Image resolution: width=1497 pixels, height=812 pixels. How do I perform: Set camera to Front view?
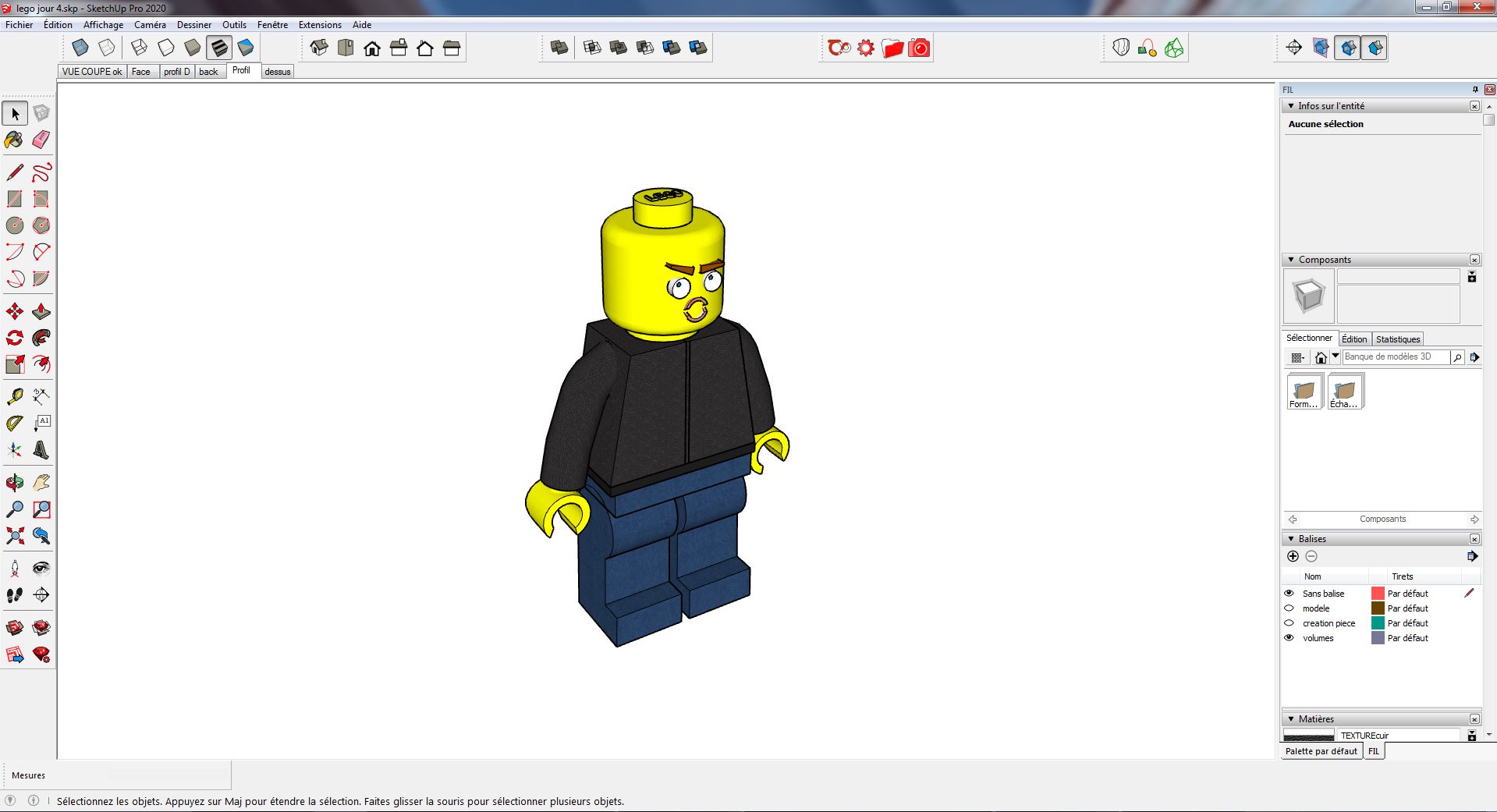(372, 48)
